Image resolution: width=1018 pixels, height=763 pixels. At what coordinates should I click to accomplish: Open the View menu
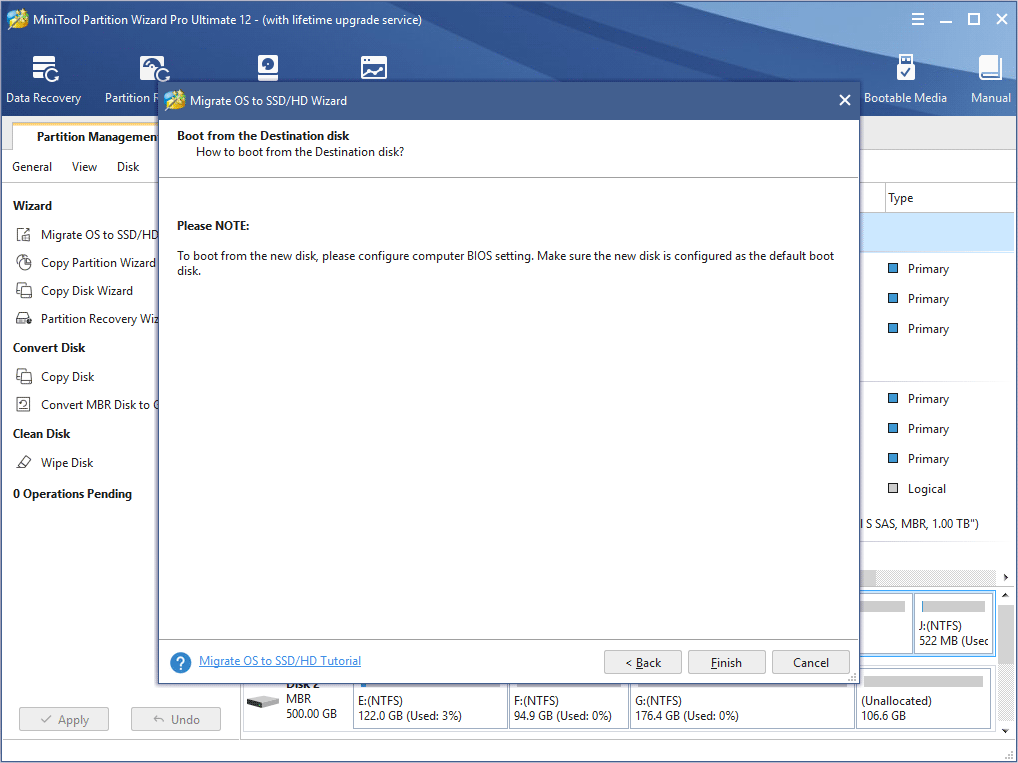[84, 167]
